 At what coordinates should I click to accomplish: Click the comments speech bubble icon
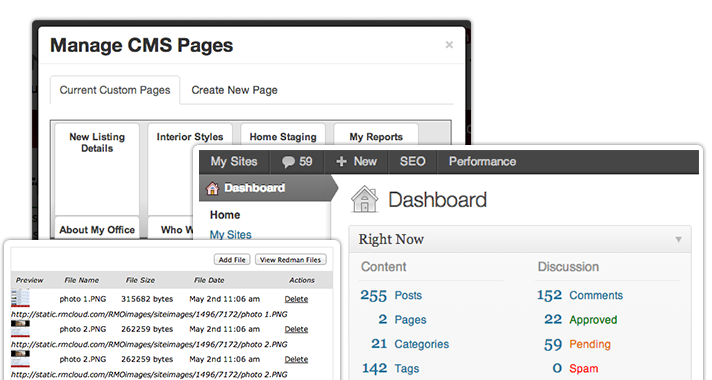point(288,162)
